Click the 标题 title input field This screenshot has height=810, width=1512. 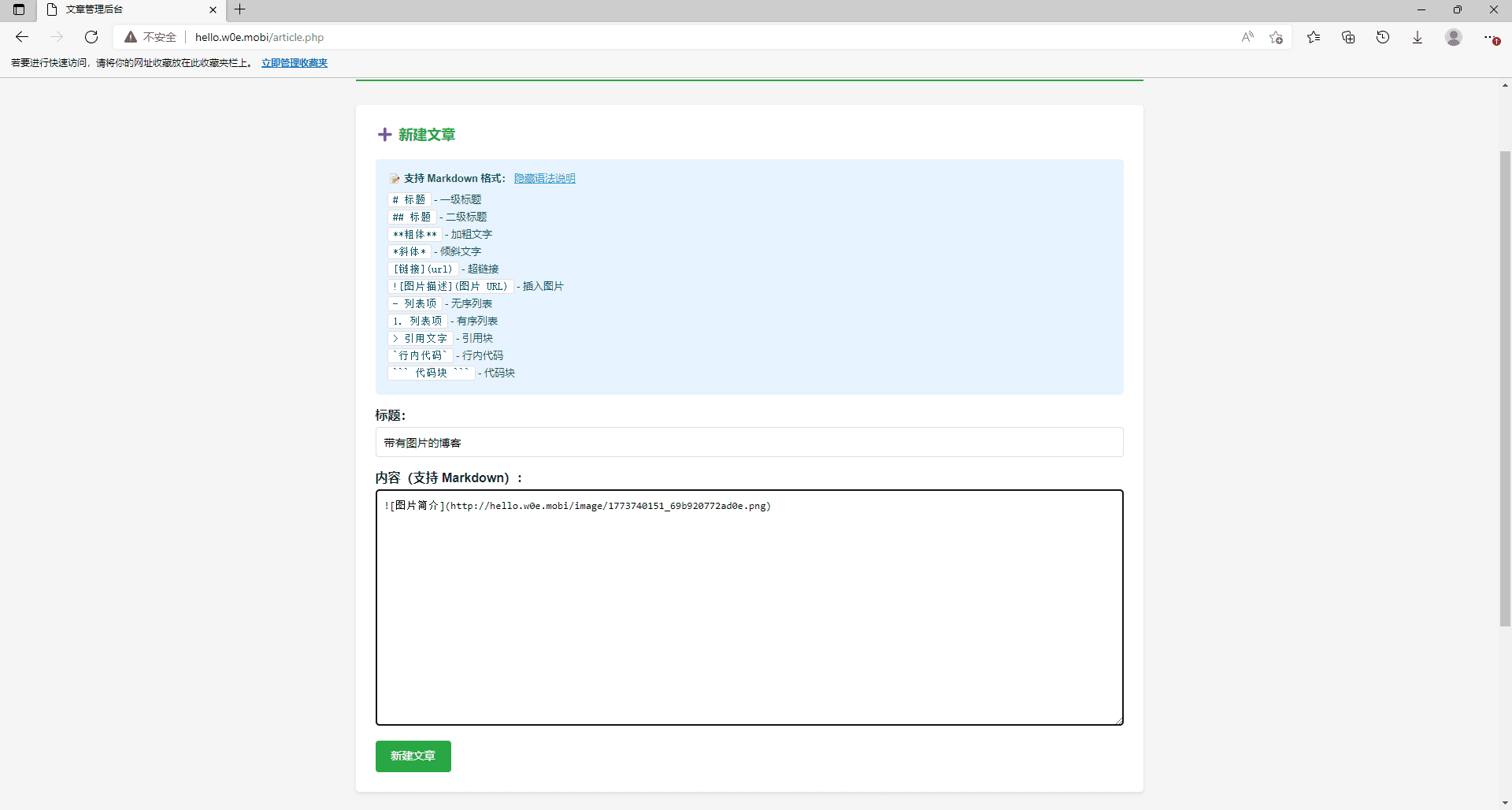[749, 443]
